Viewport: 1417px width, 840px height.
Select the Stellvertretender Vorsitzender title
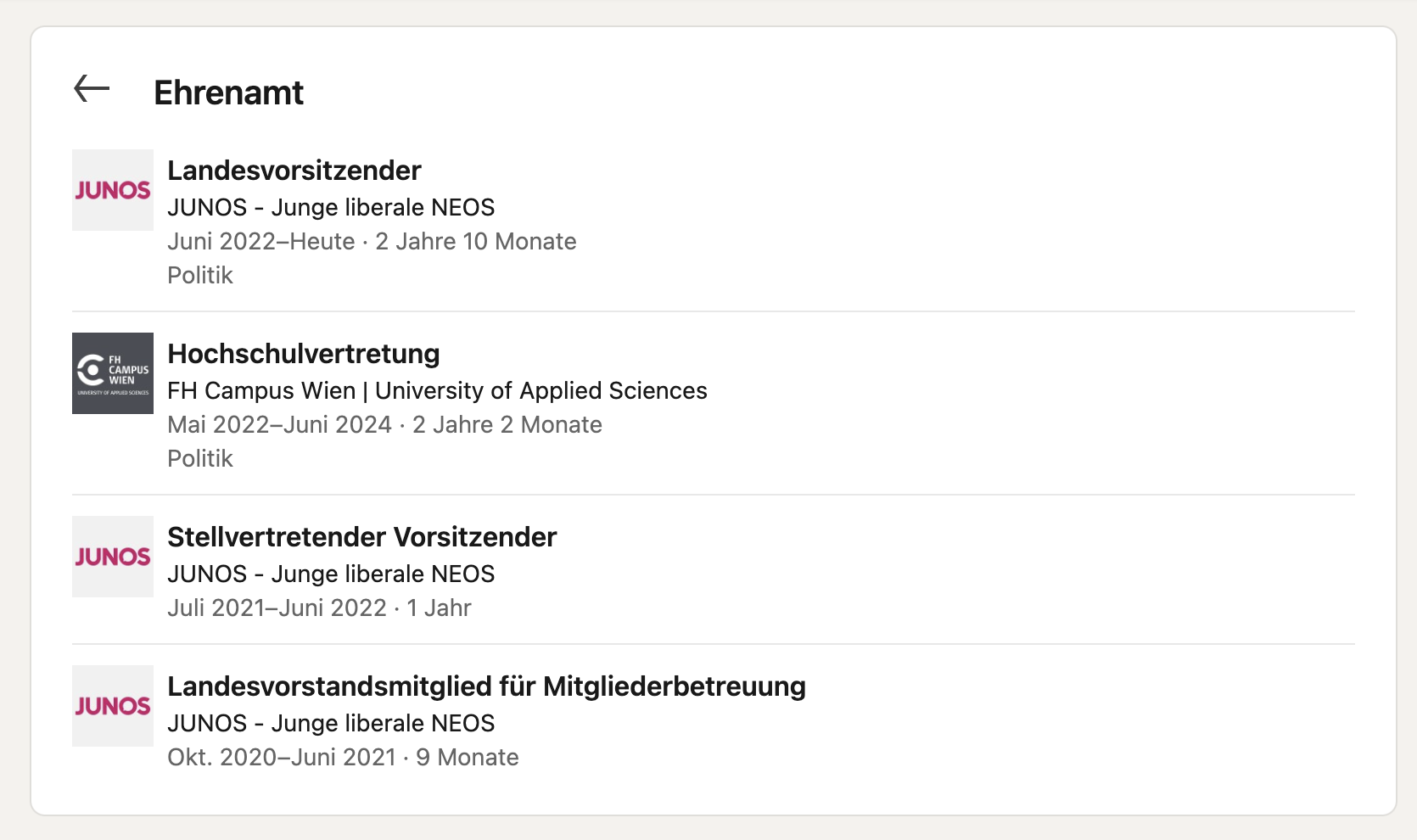tap(361, 537)
